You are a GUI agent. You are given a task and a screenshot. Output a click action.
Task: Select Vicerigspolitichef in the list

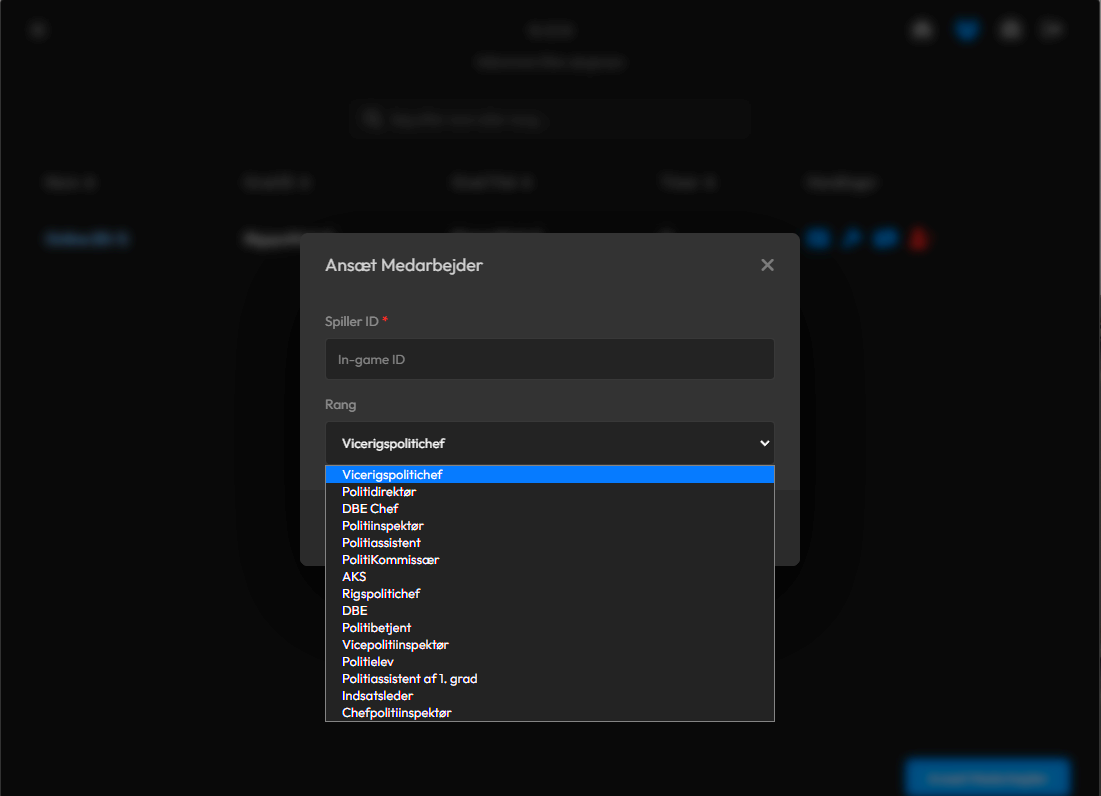550,475
